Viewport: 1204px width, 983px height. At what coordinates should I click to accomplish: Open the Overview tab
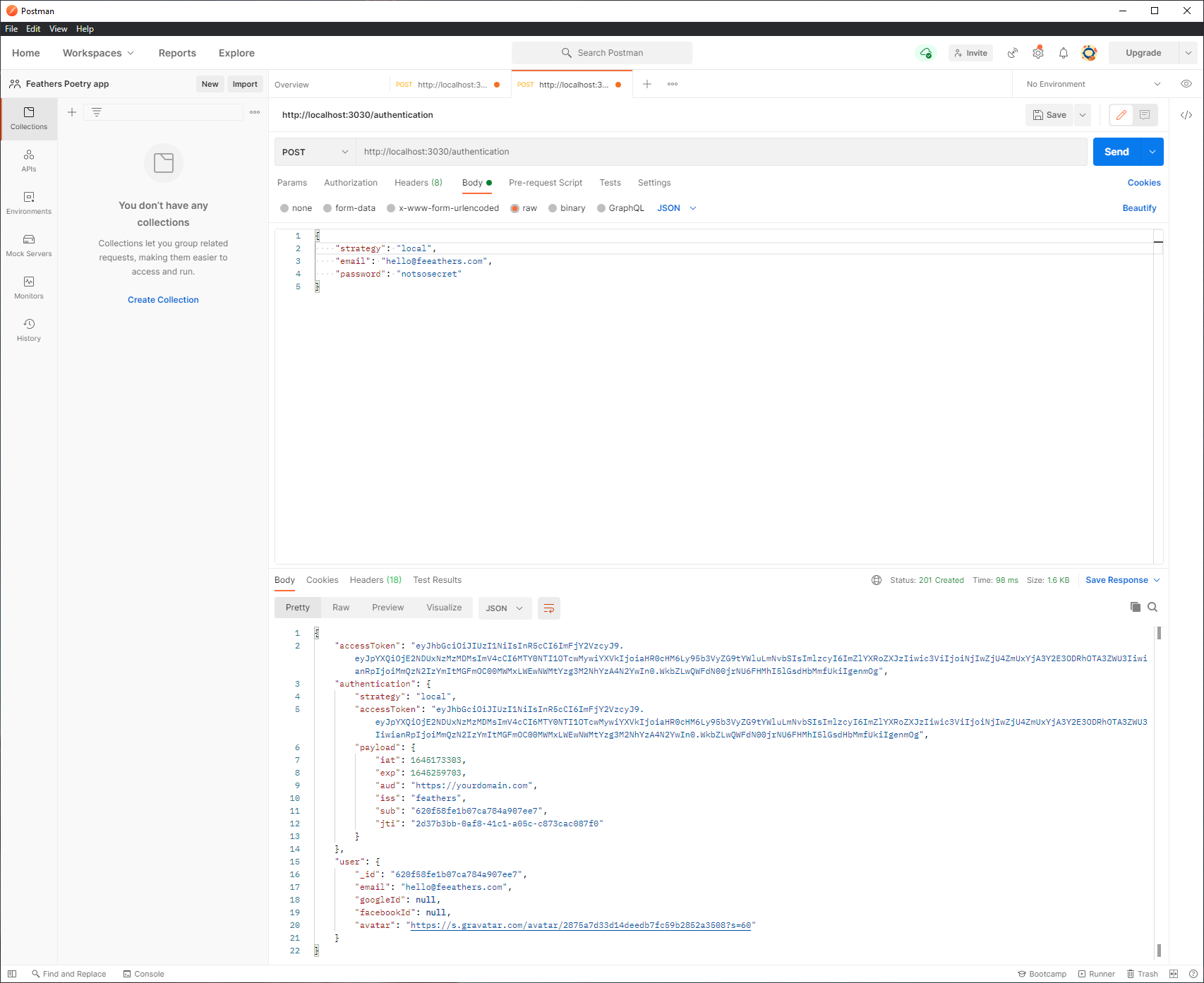pos(291,85)
